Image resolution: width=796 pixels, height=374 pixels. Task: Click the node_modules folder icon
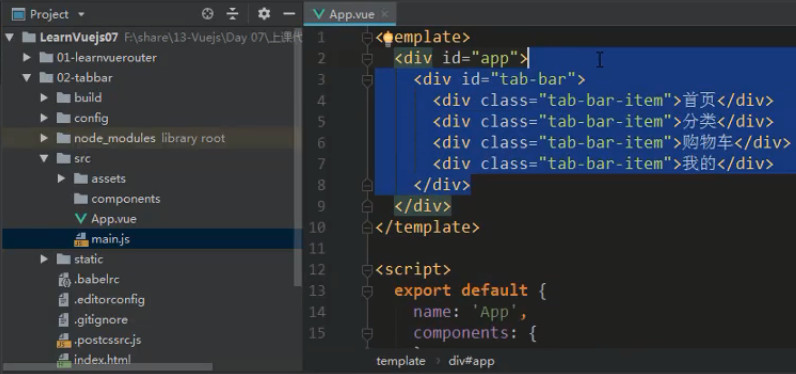click(x=63, y=138)
